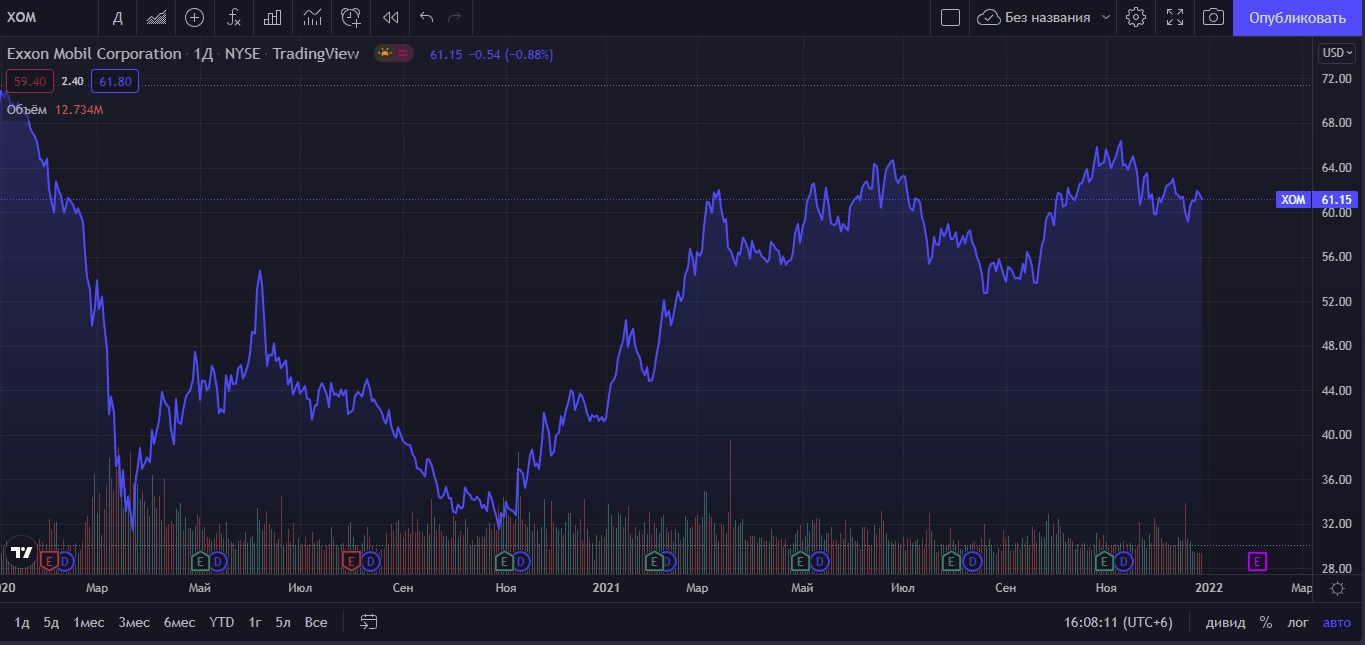1365x645 pixels.
Task: Create an alert with the alarm clock icon
Action: (351, 17)
